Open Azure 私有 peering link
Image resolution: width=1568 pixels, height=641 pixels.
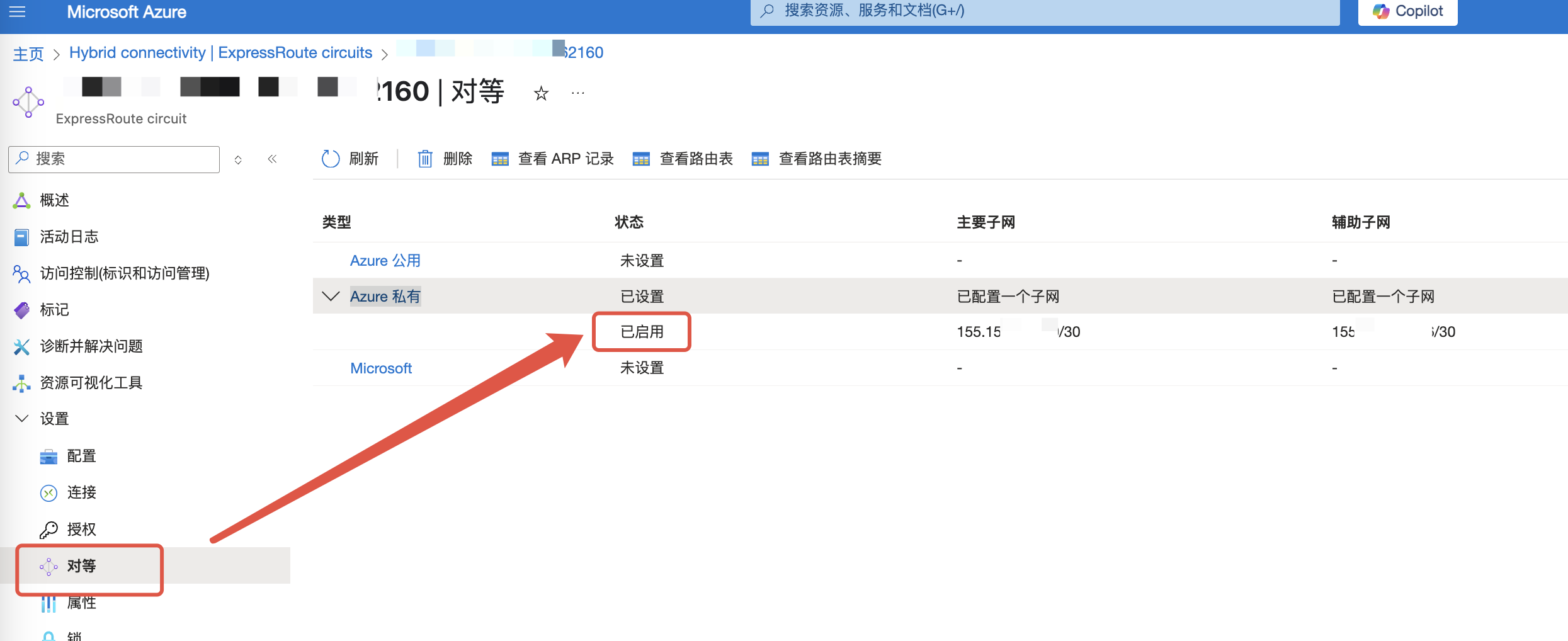point(385,297)
